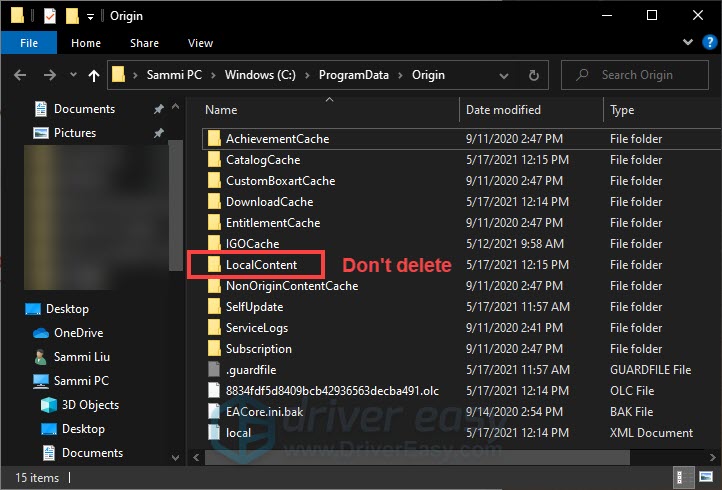Select CustomBoxartCache folder icon

pos(214,180)
